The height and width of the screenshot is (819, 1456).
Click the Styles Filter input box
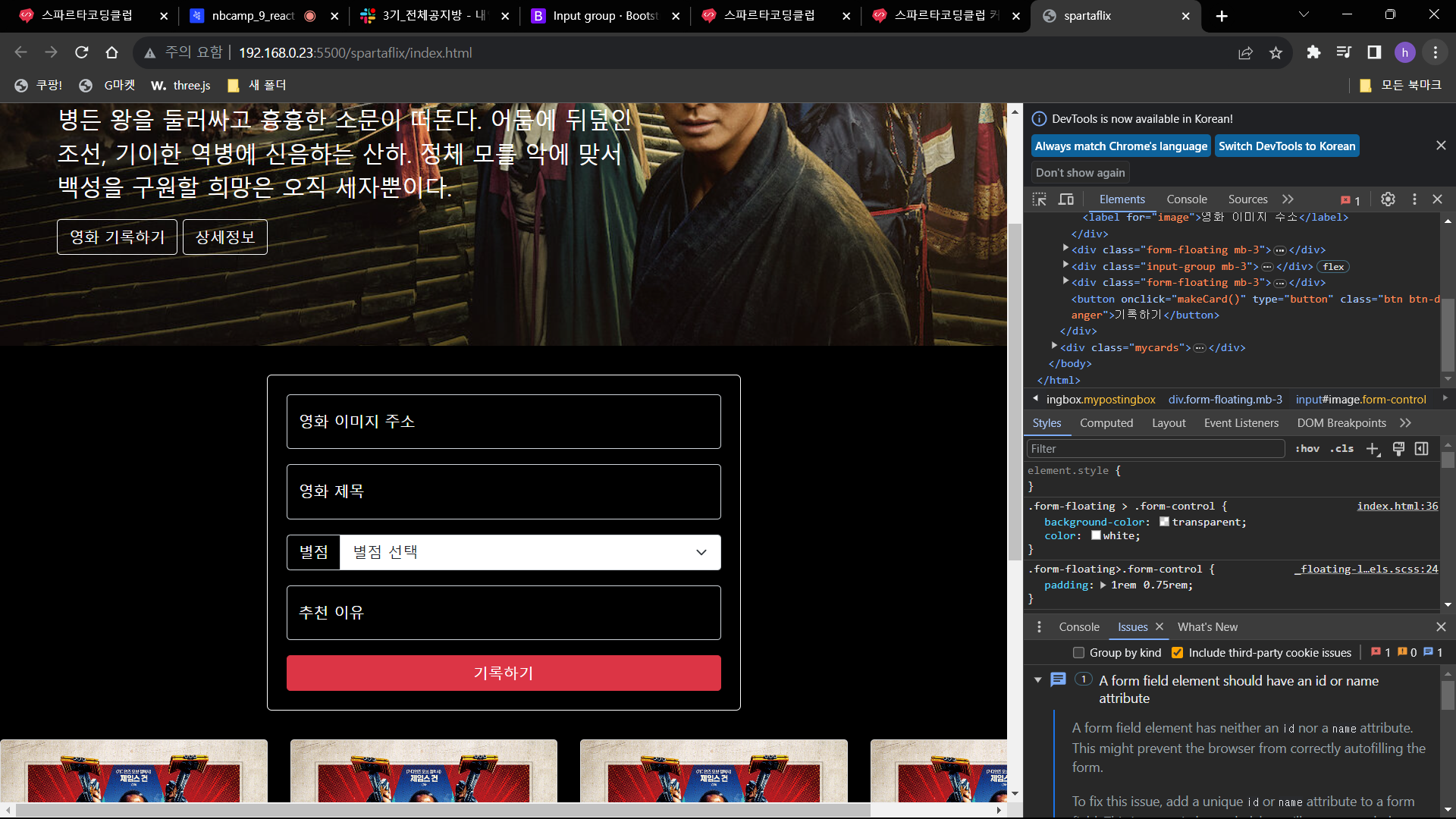[x=1155, y=449]
